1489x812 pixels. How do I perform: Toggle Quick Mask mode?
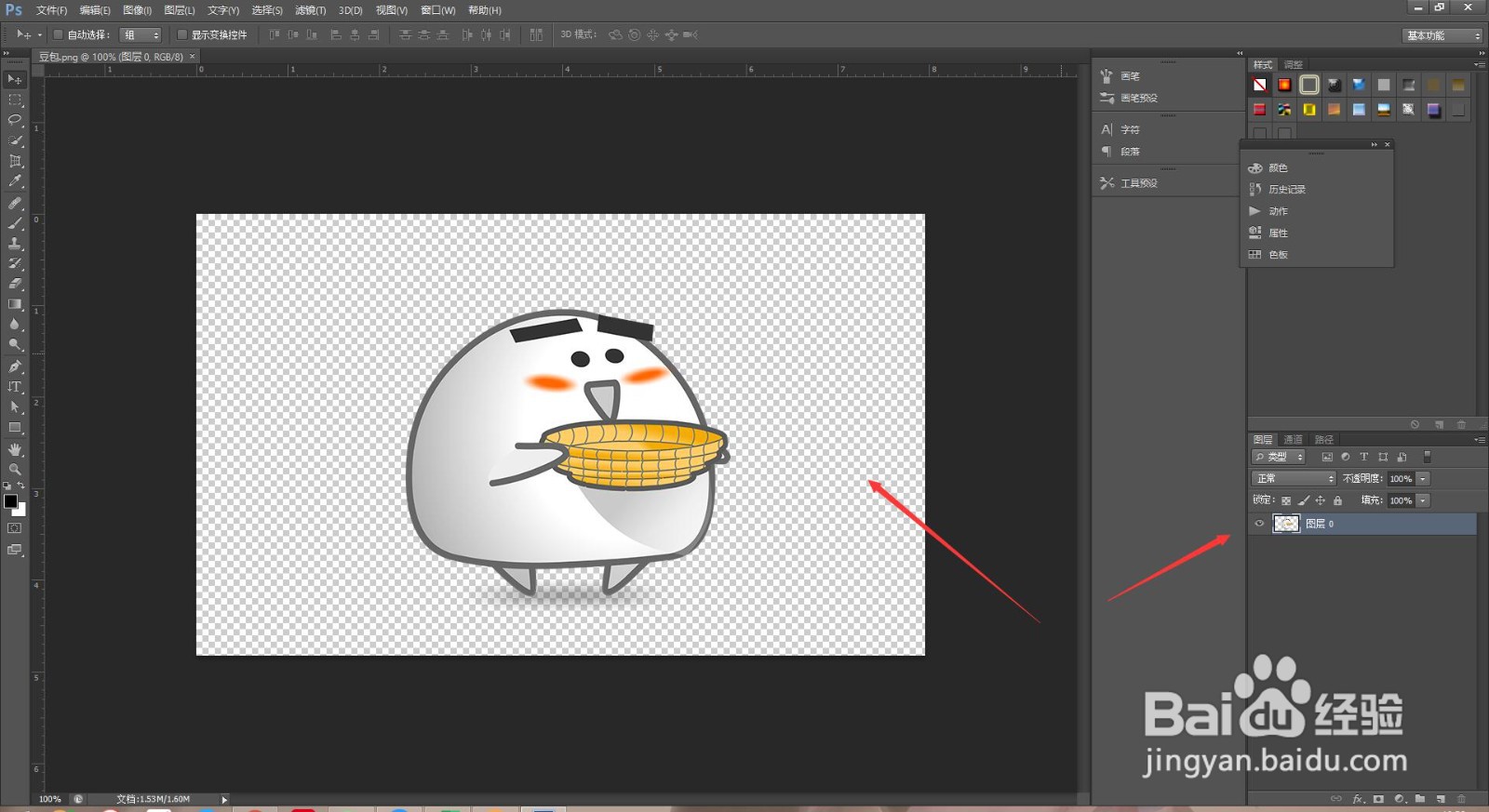coord(15,528)
